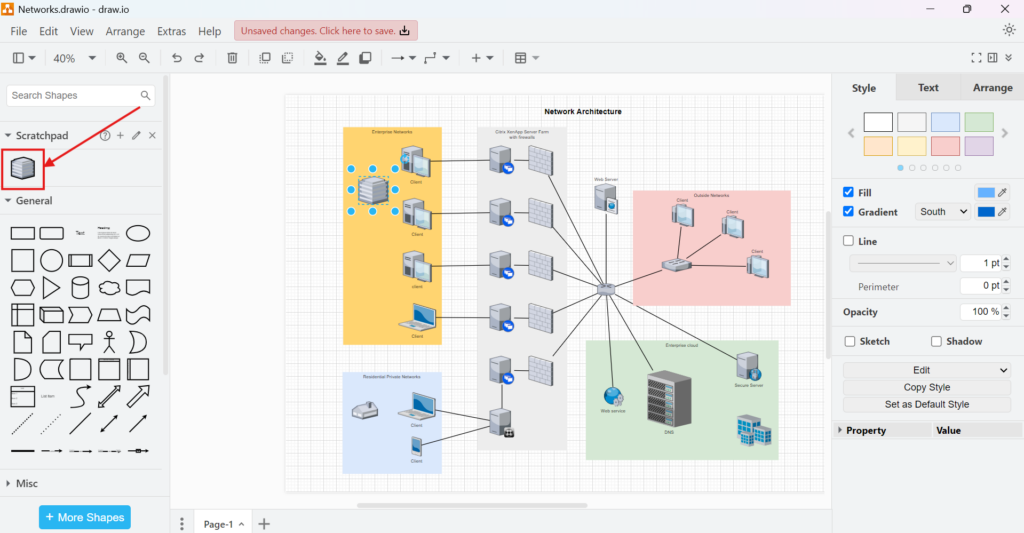The width and height of the screenshot is (1024, 533).
Task: Open the Gradient direction South dropdown
Action: pos(944,212)
